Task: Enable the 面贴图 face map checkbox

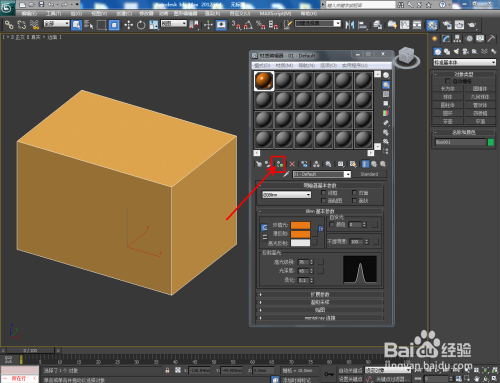Action: [x=323, y=200]
